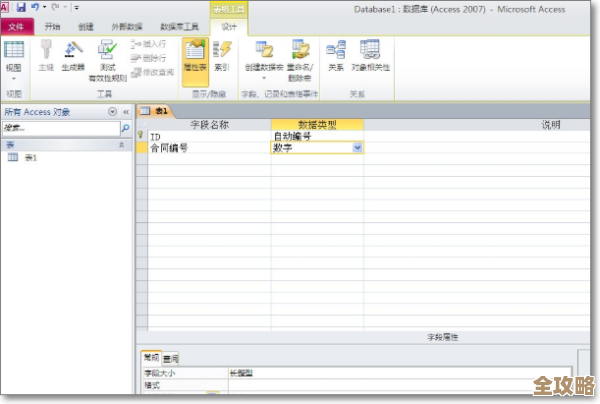Click the 表1 document tab
The width and height of the screenshot is (600, 404).
[155, 111]
